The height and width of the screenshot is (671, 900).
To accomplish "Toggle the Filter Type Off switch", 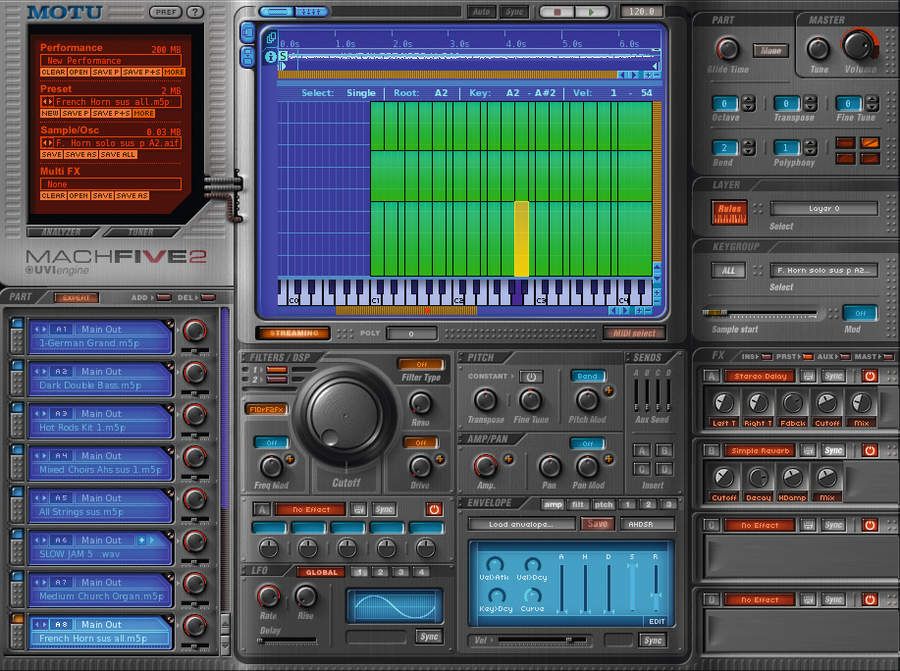I will coord(421,364).
